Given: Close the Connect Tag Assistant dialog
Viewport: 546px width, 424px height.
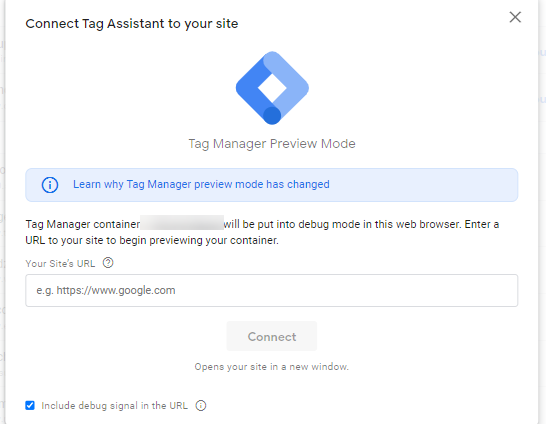Looking at the screenshot, I should 515,17.
